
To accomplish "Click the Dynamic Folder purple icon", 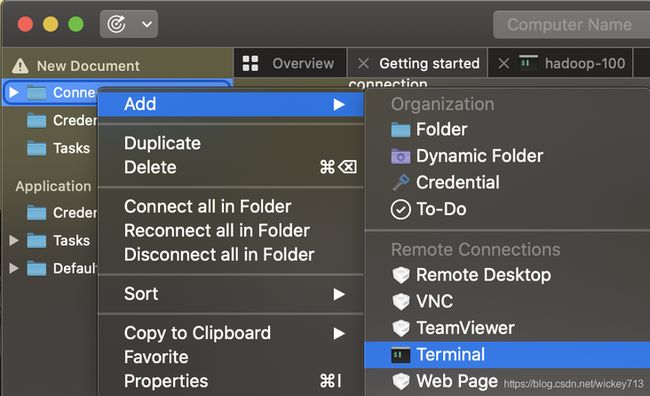I will pyautogui.click(x=400, y=156).
